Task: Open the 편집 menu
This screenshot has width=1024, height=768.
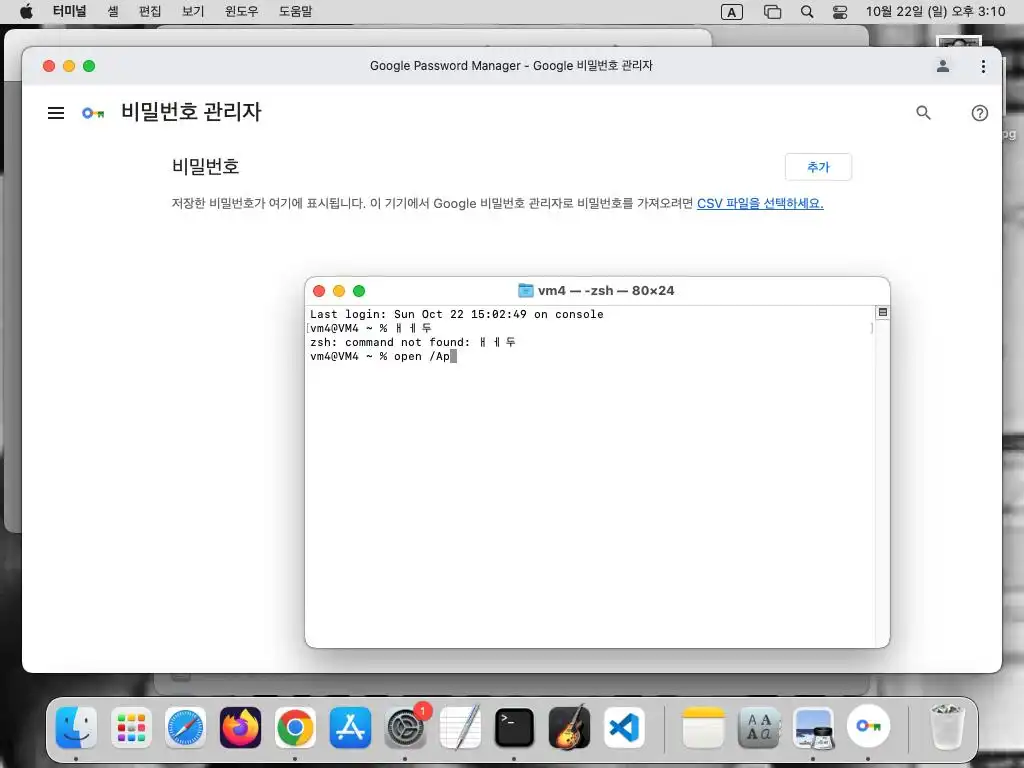Action: pos(150,12)
